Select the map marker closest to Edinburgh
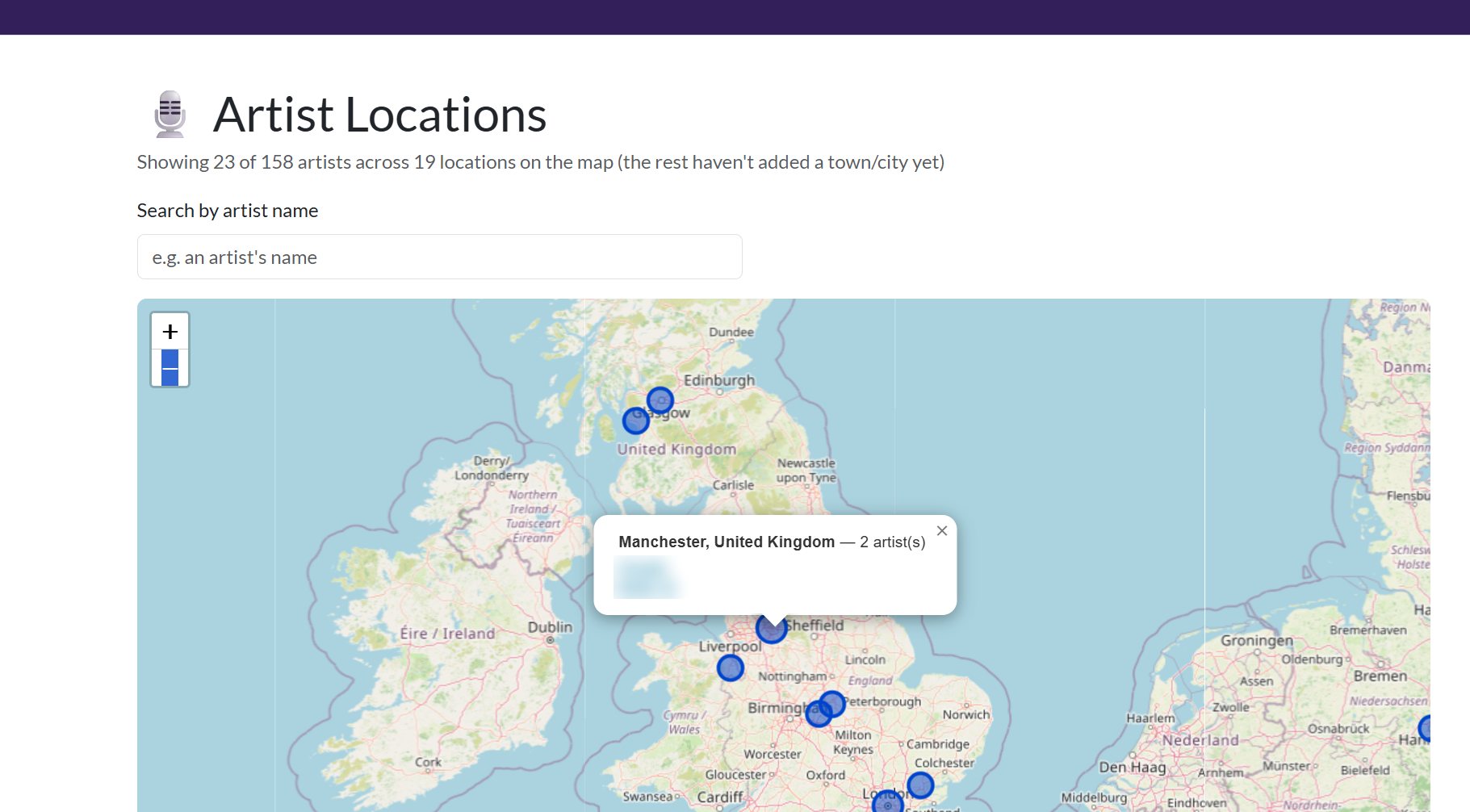Image resolution: width=1470 pixels, height=812 pixels. click(x=660, y=400)
